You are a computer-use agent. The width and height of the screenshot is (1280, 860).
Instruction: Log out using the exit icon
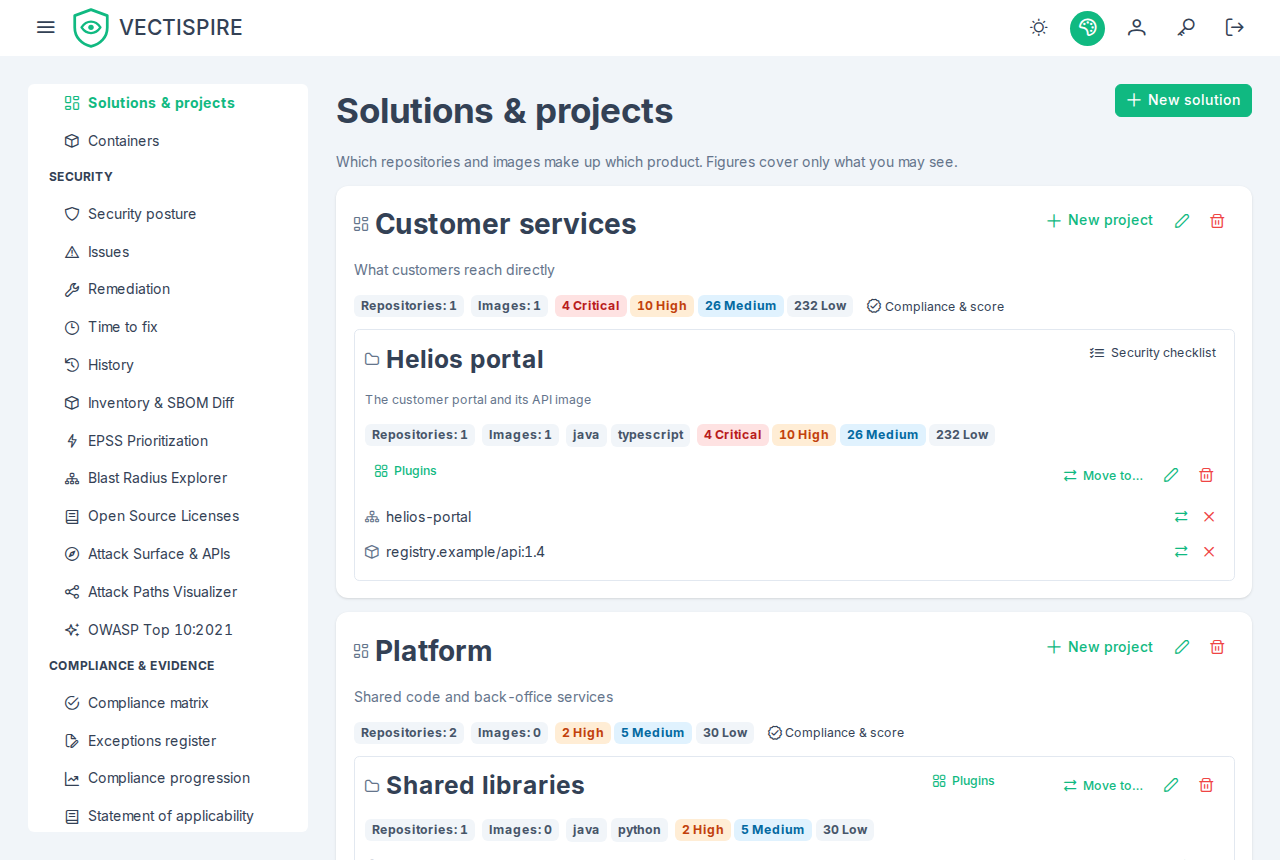1235,28
